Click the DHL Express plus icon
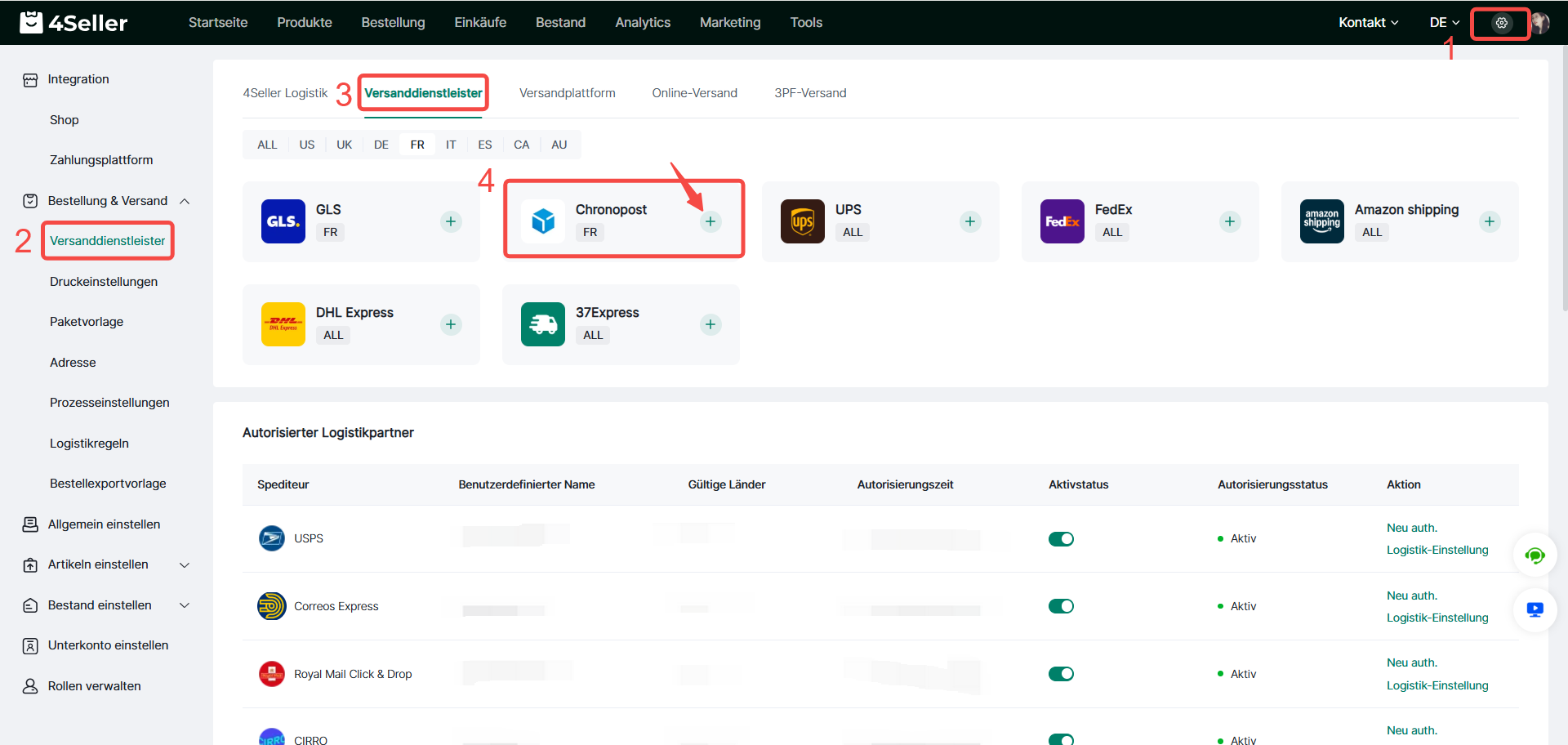 coord(451,324)
